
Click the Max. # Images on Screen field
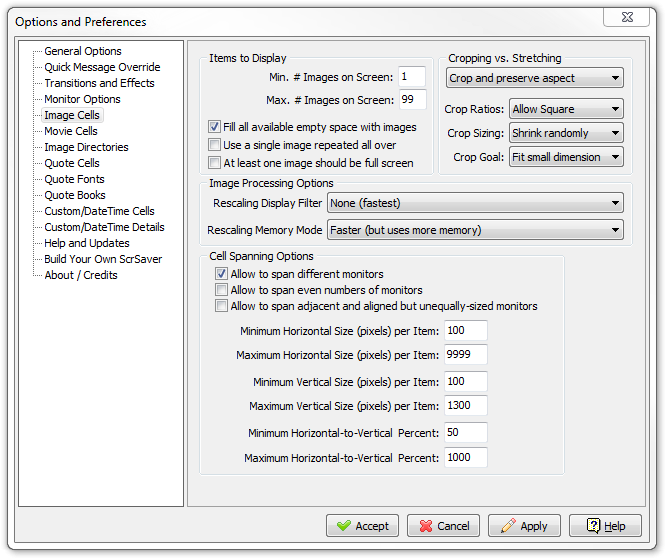(412, 100)
